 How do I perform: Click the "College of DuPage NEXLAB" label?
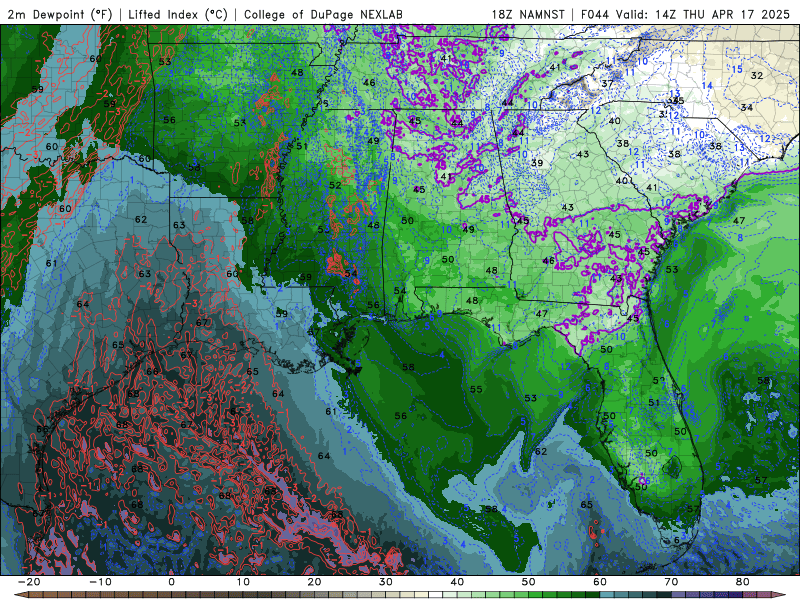[x=323, y=14]
